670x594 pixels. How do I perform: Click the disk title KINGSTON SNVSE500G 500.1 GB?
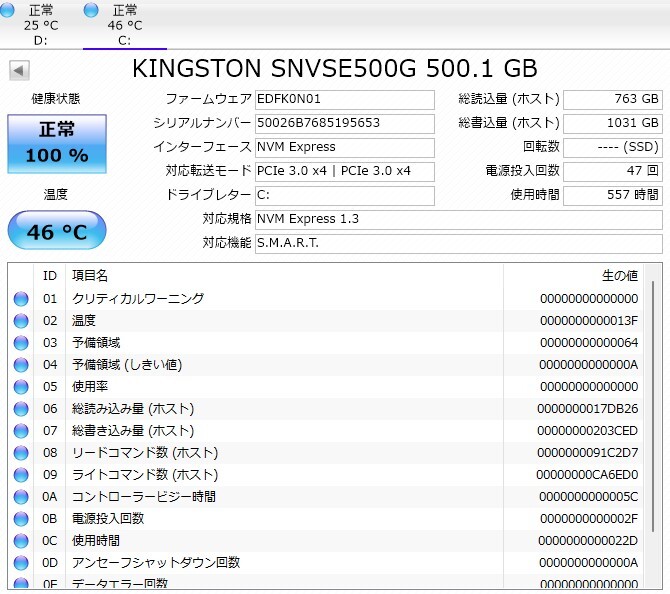pos(335,68)
